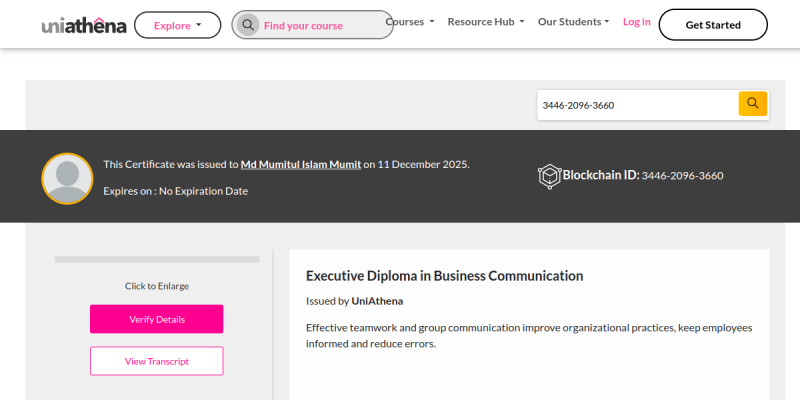The image size is (800, 400).
Task: Click the Blockchain cube icon
Action: [549, 177]
